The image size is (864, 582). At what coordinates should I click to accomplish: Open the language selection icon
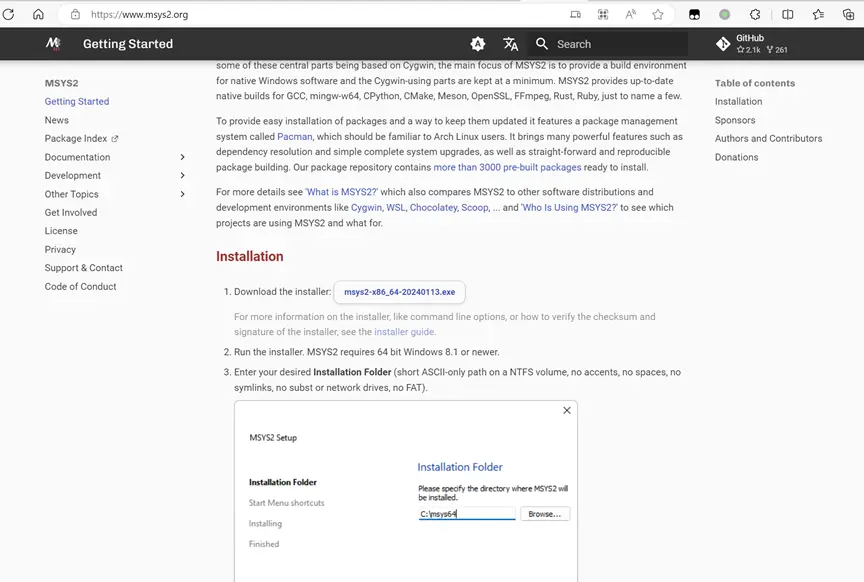pos(511,44)
